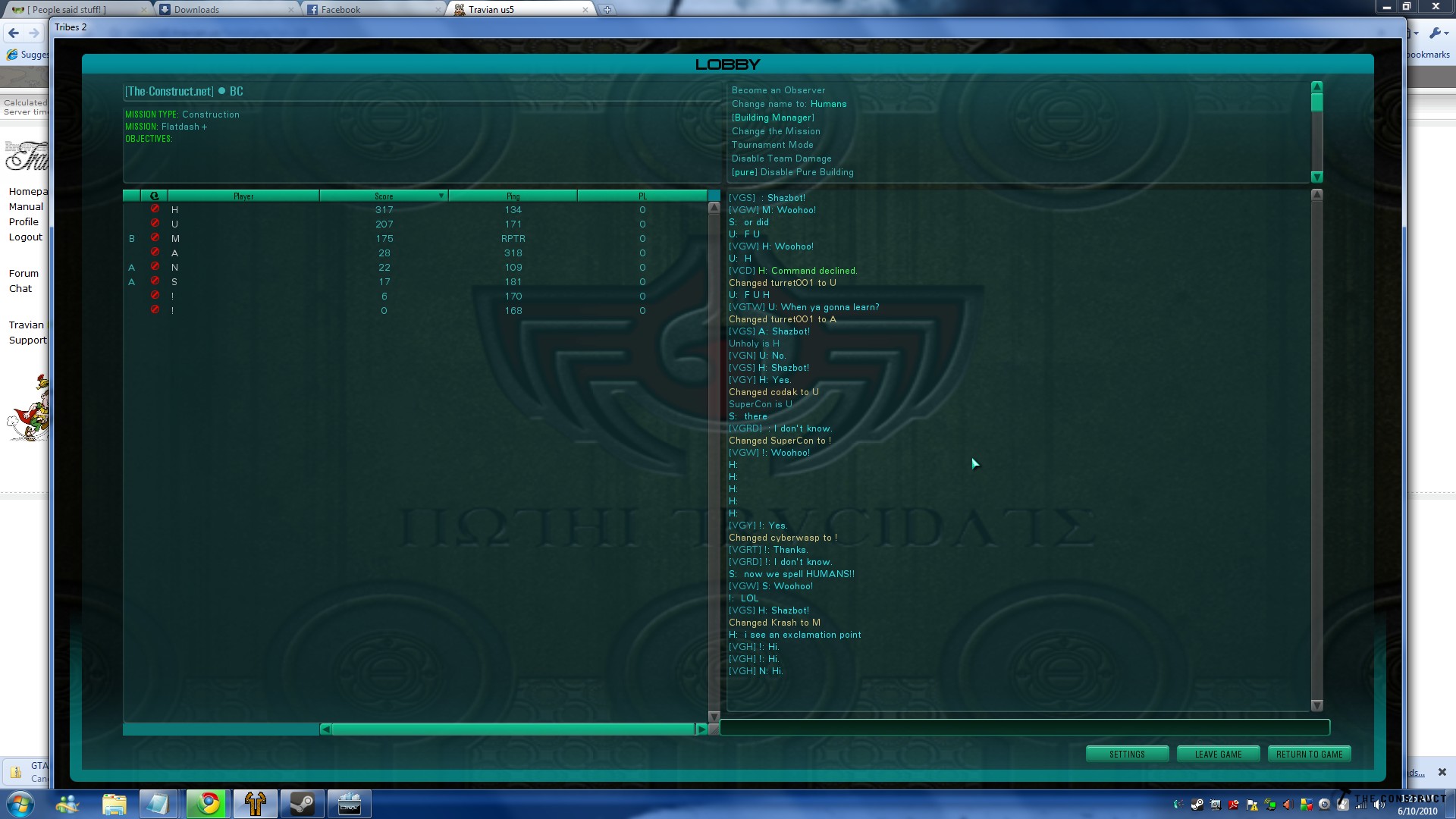Click Adobe updater tray icon
This screenshot has height=819, width=1456.
coord(1234,804)
